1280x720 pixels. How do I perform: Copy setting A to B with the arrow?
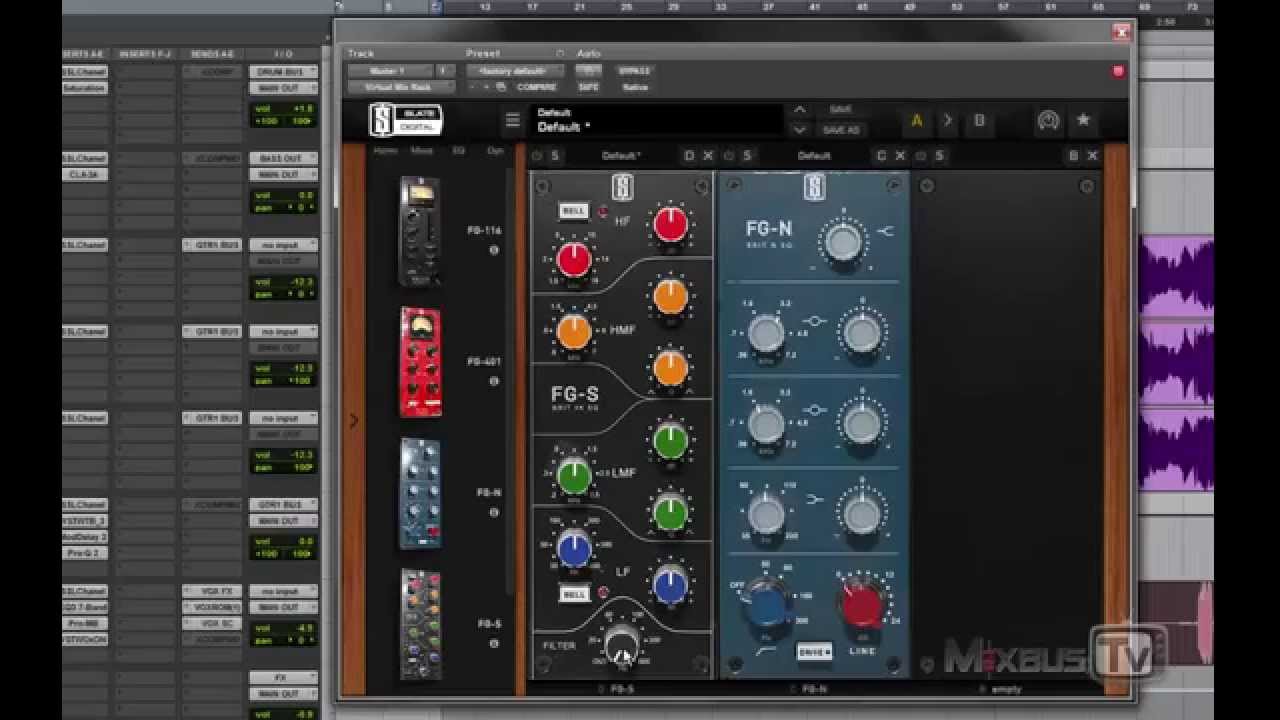(x=948, y=121)
